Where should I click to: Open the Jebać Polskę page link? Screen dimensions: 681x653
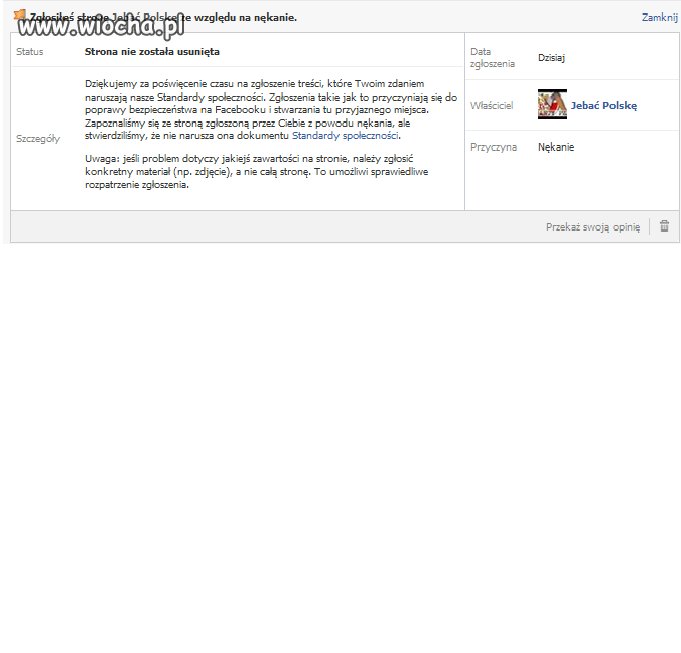(604, 106)
